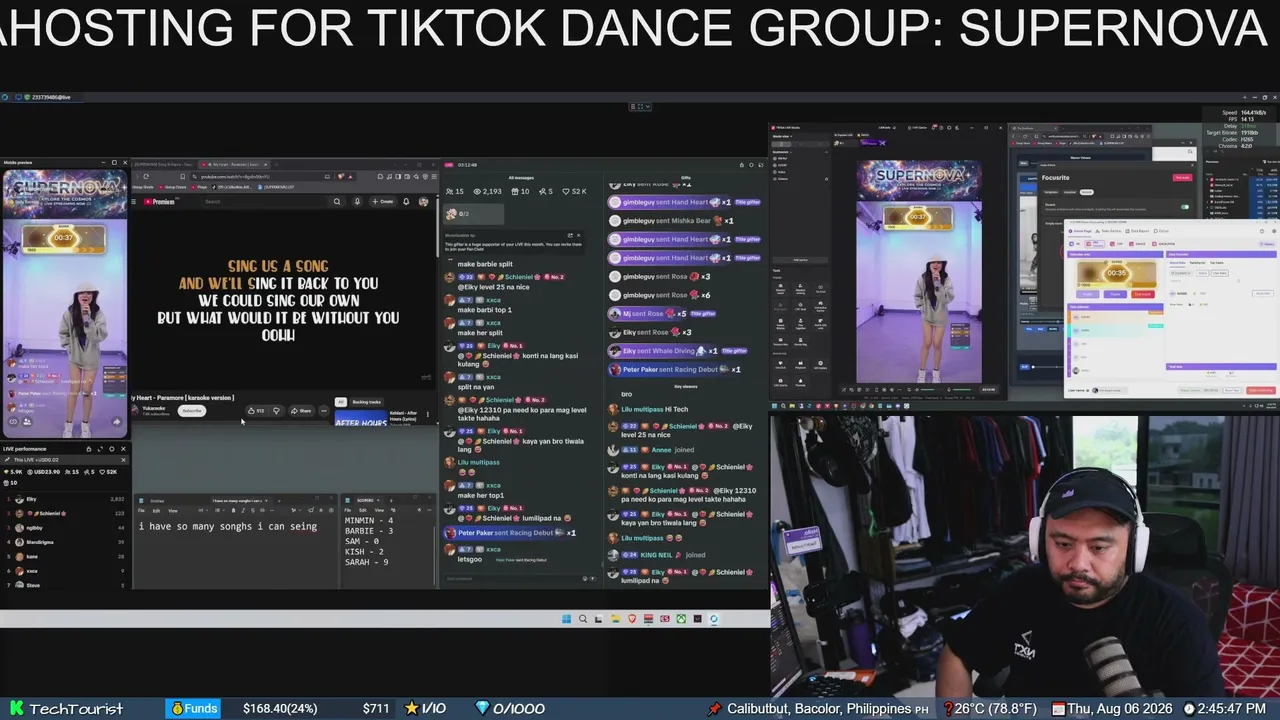Open Edit menu in the scoreboard Notepad
This screenshot has width=1280, height=720.
pos(363,511)
